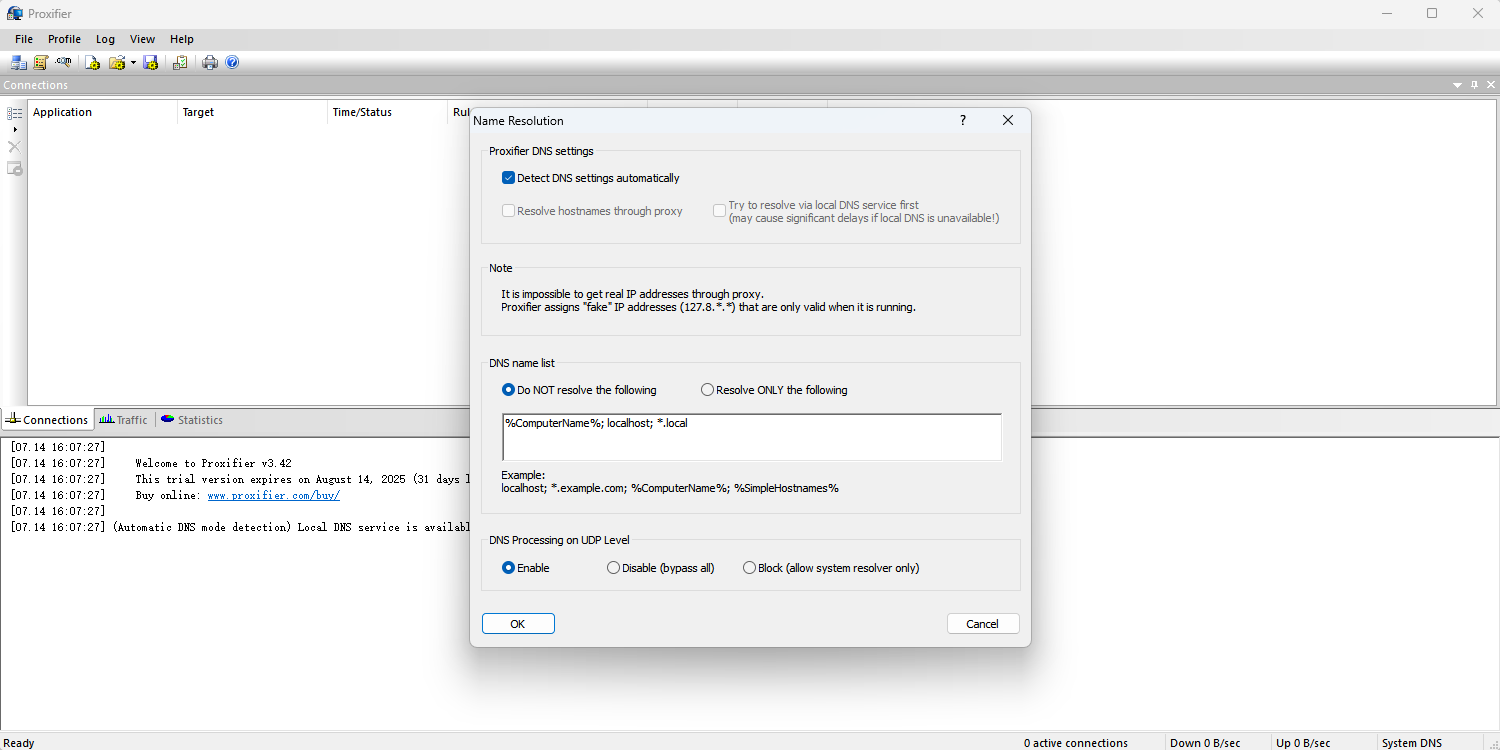
Task: Choose Block (allow system resolver only)
Action: click(x=750, y=568)
